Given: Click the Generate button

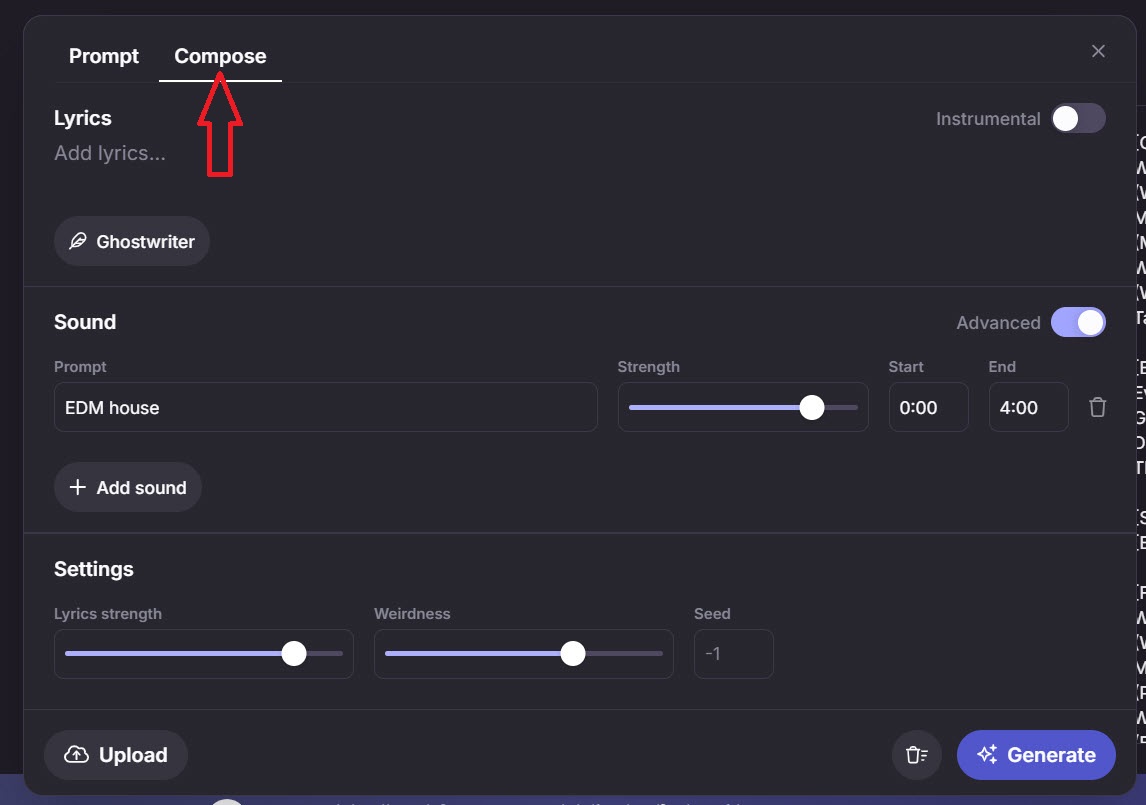Looking at the screenshot, I should tap(1036, 754).
